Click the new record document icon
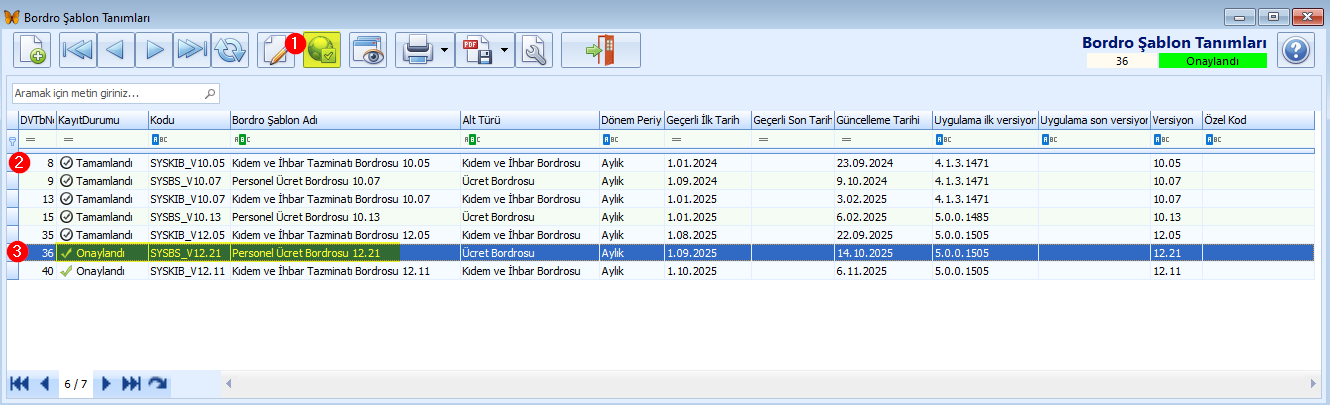Image resolution: width=1330 pixels, height=405 pixels. (32, 50)
